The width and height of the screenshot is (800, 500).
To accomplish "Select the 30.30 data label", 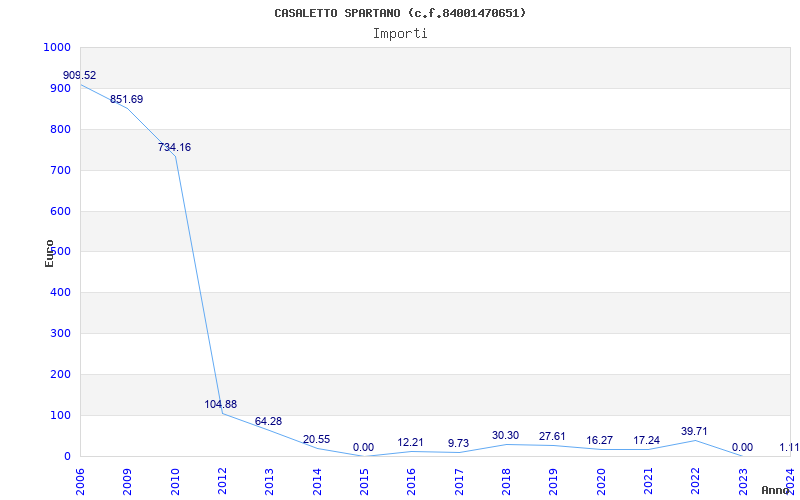I will click(506, 436).
